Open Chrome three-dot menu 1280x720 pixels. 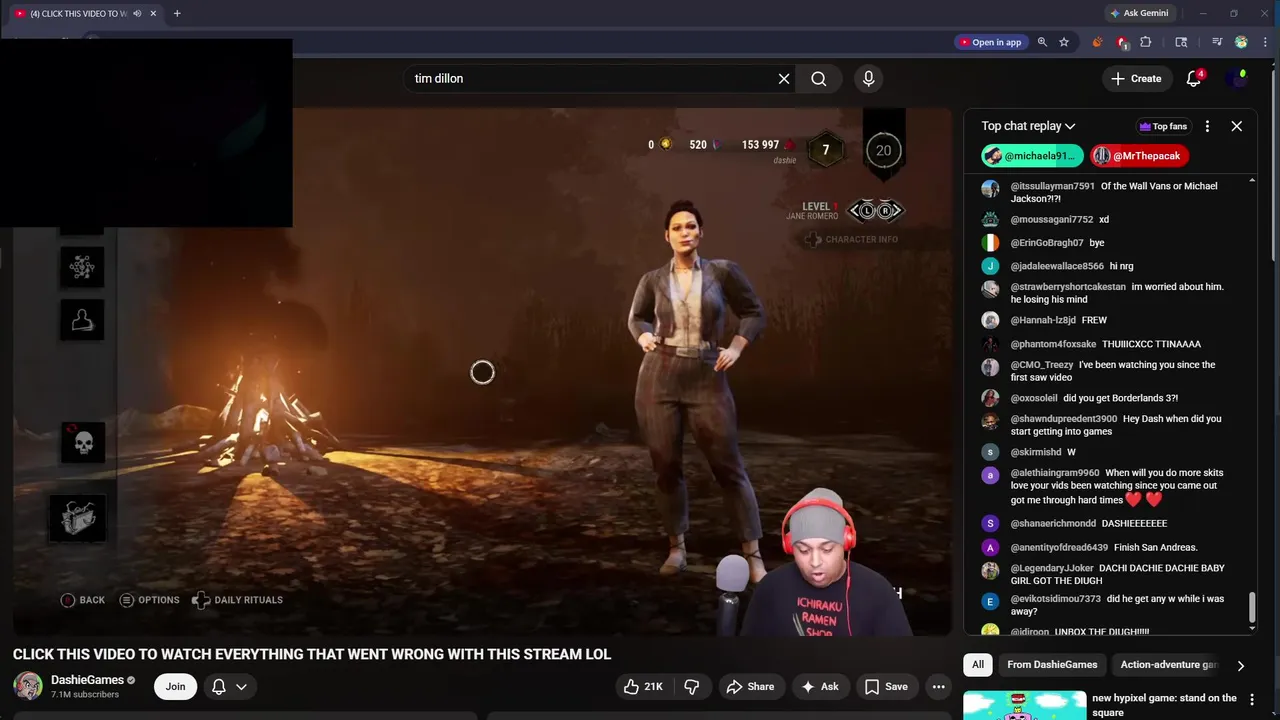[1263, 42]
